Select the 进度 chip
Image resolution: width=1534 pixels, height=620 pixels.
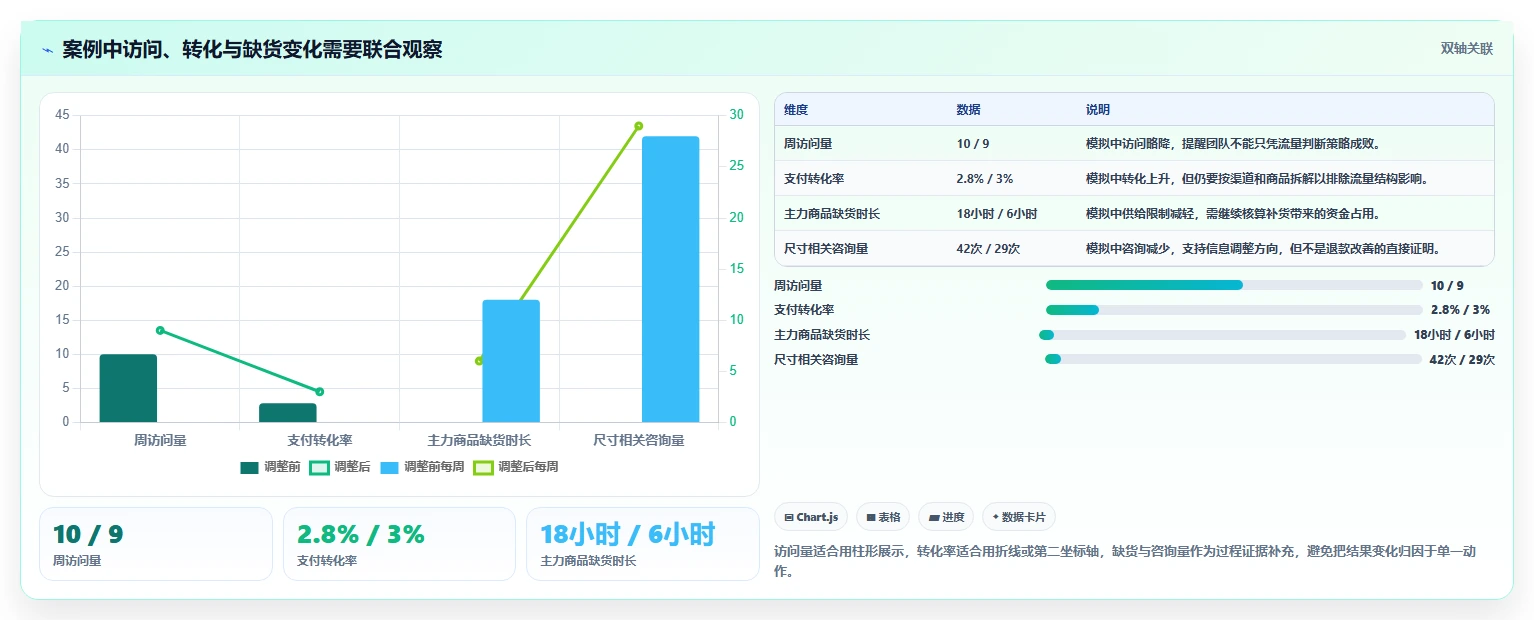(946, 517)
